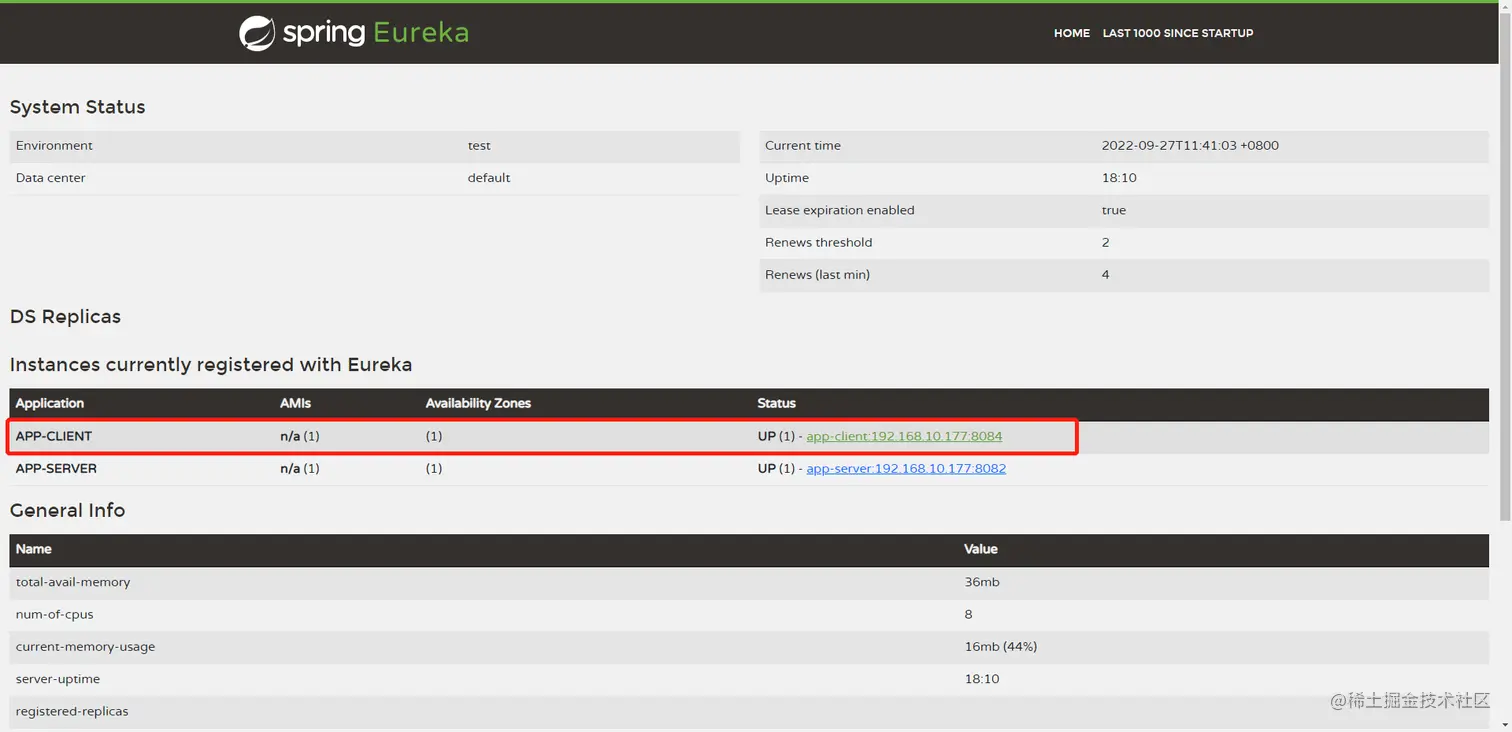This screenshot has width=1512, height=732.
Task: Select the APP-SERVER application name
Action: click(56, 468)
